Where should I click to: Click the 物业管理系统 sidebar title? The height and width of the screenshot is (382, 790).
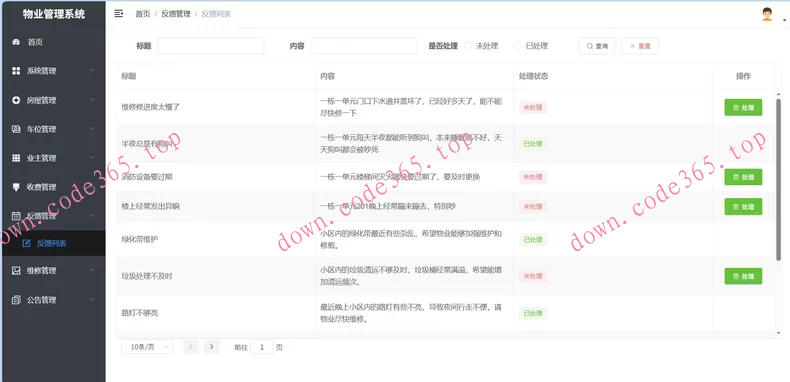pyautogui.click(x=54, y=15)
